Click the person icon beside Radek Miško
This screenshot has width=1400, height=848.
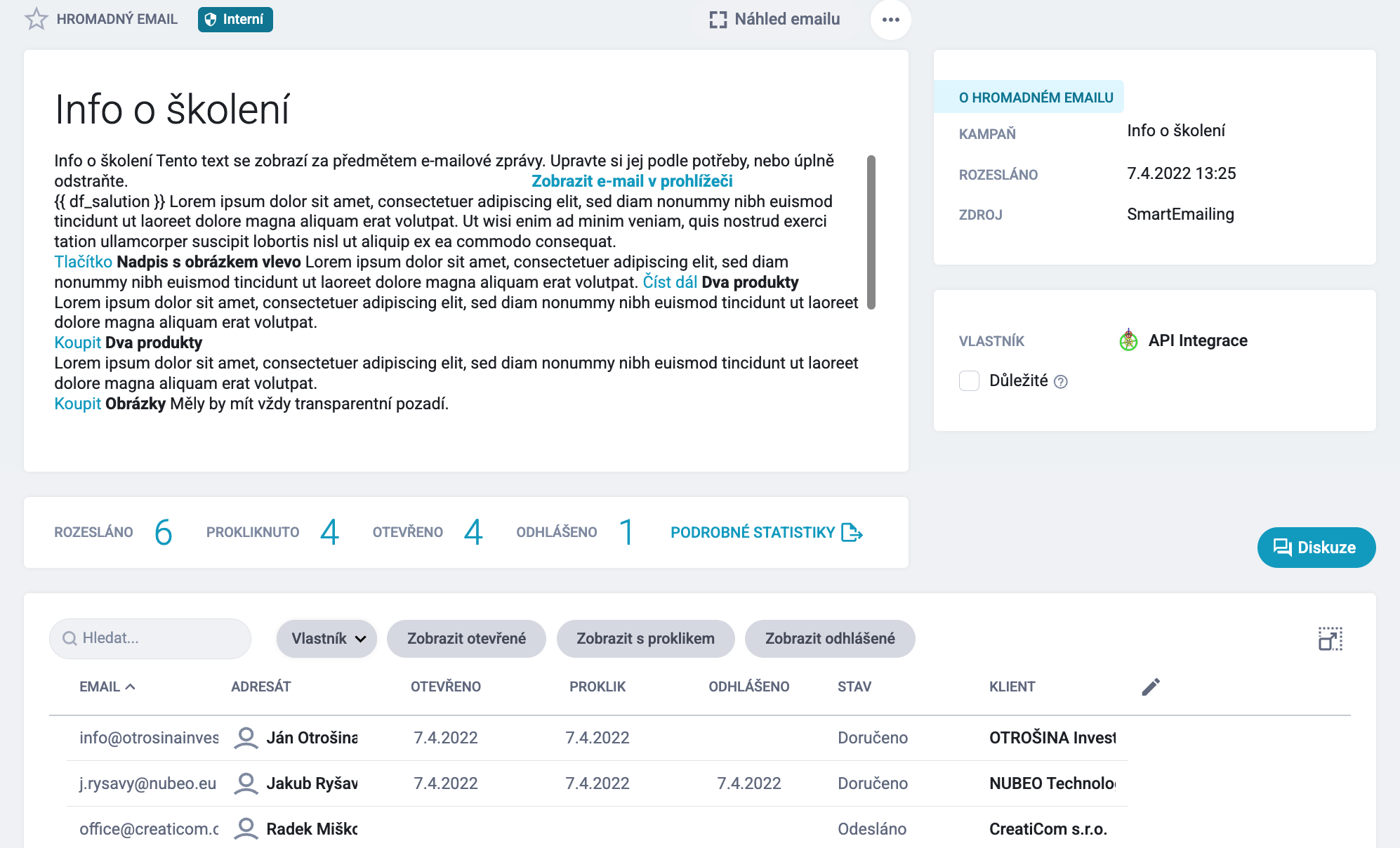click(246, 829)
